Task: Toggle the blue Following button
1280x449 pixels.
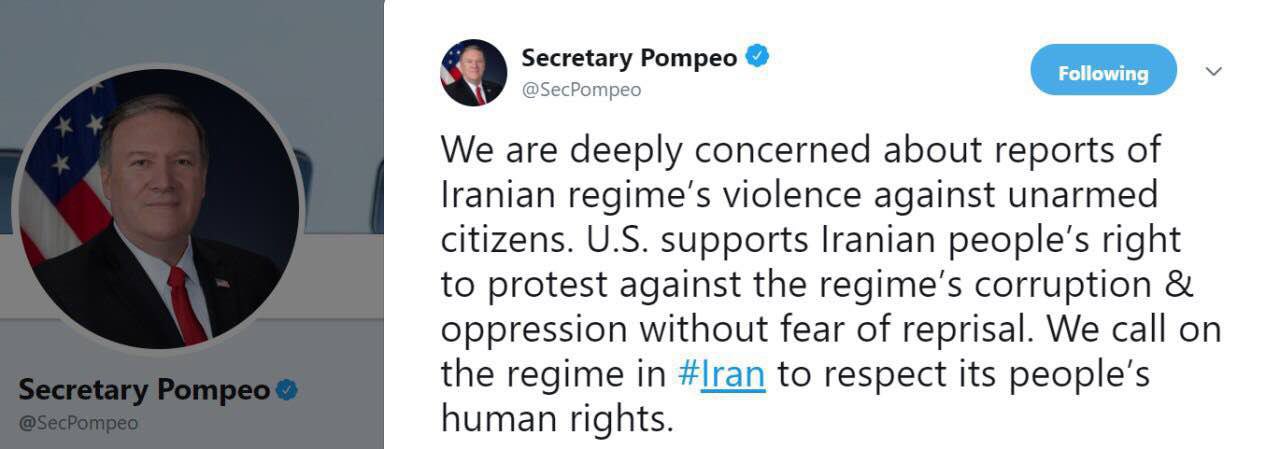Action: pyautogui.click(x=1103, y=72)
